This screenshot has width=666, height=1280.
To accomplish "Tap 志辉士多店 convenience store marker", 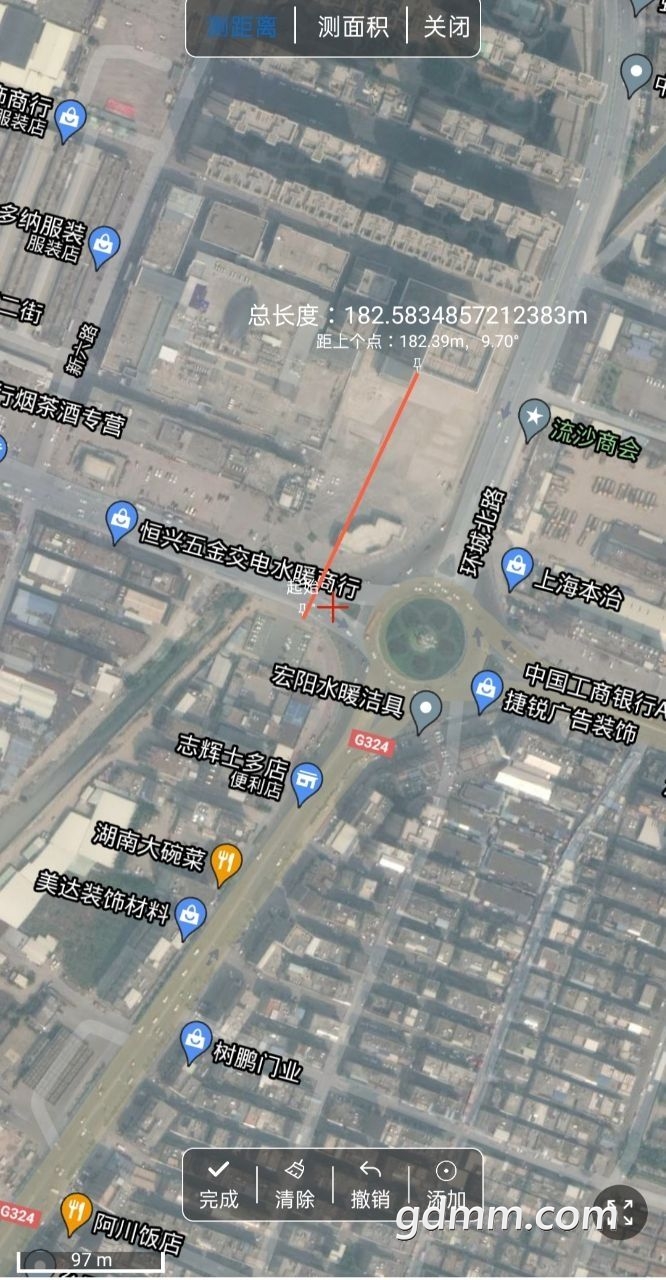I will [307, 783].
